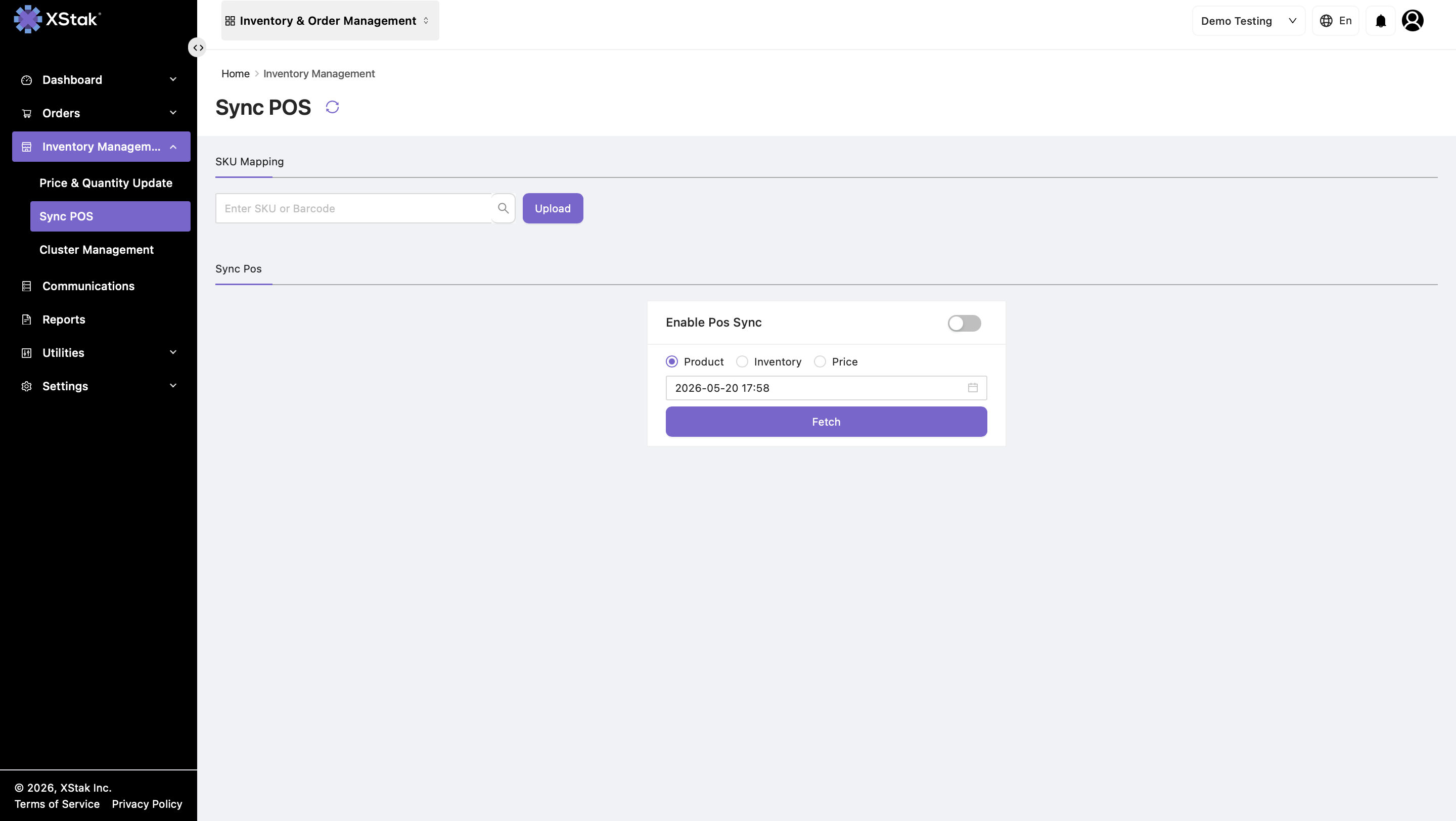Select the Inventory radio button
The width and height of the screenshot is (1456, 821).
[742, 361]
